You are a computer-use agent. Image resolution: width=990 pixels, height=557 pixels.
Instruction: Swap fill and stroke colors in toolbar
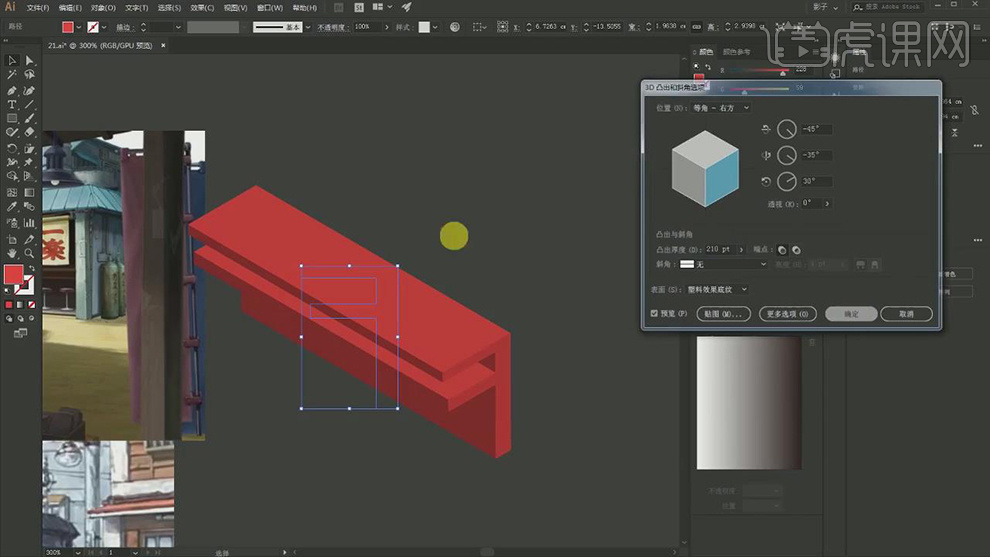click(30, 268)
